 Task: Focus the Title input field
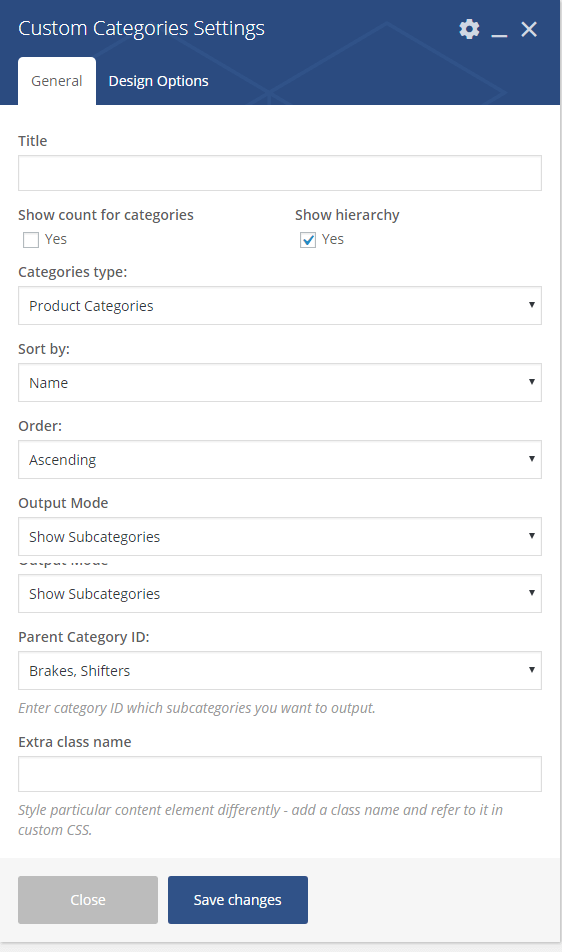280,173
